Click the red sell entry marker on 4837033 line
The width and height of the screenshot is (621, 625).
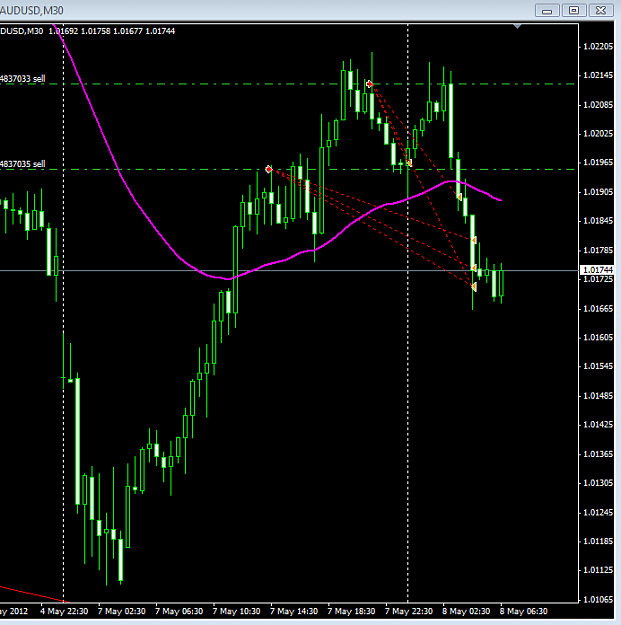click(369, 84)
